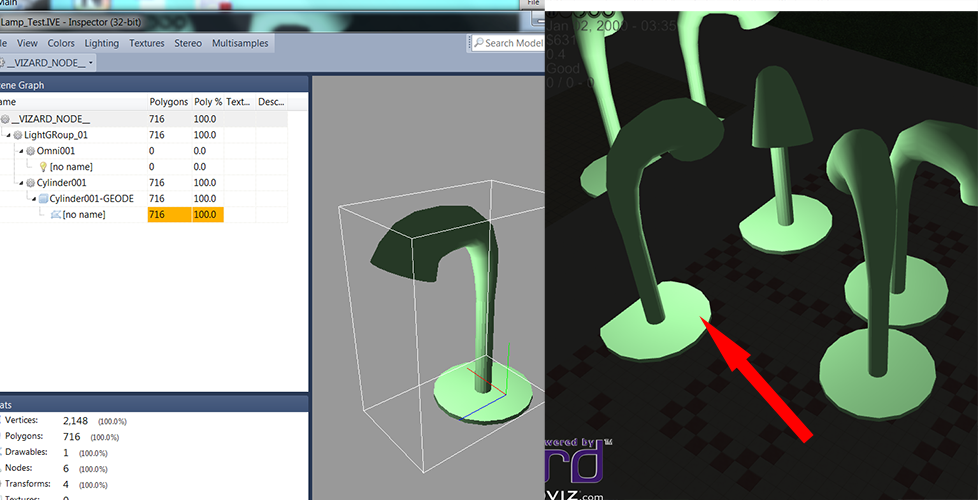The image size is (978, 500).
Task: Open the Multisamples menu
Action: (239, 43)
